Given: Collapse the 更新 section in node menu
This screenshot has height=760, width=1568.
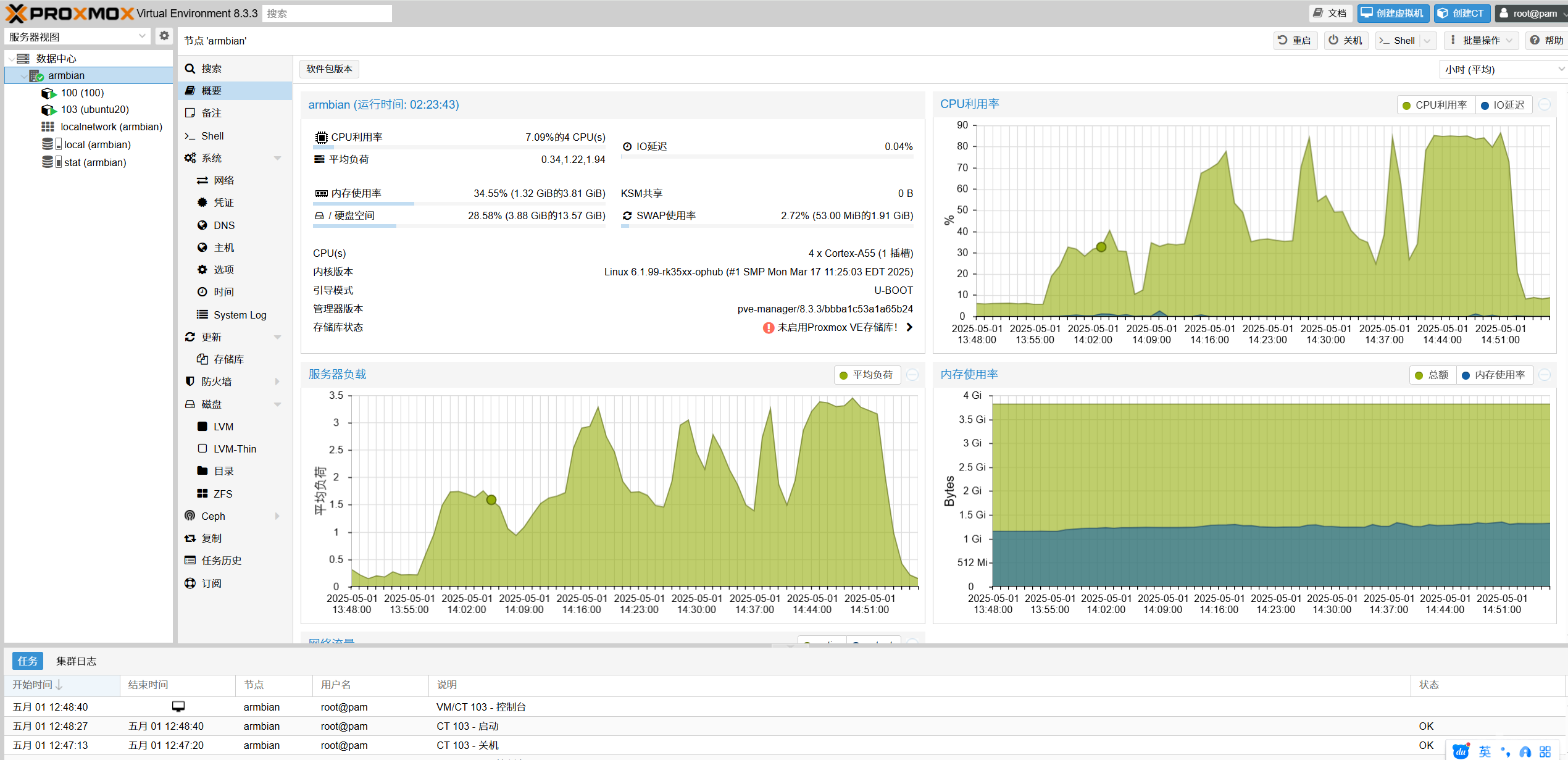Looking at the screenshot, I should tap(277, 337).
